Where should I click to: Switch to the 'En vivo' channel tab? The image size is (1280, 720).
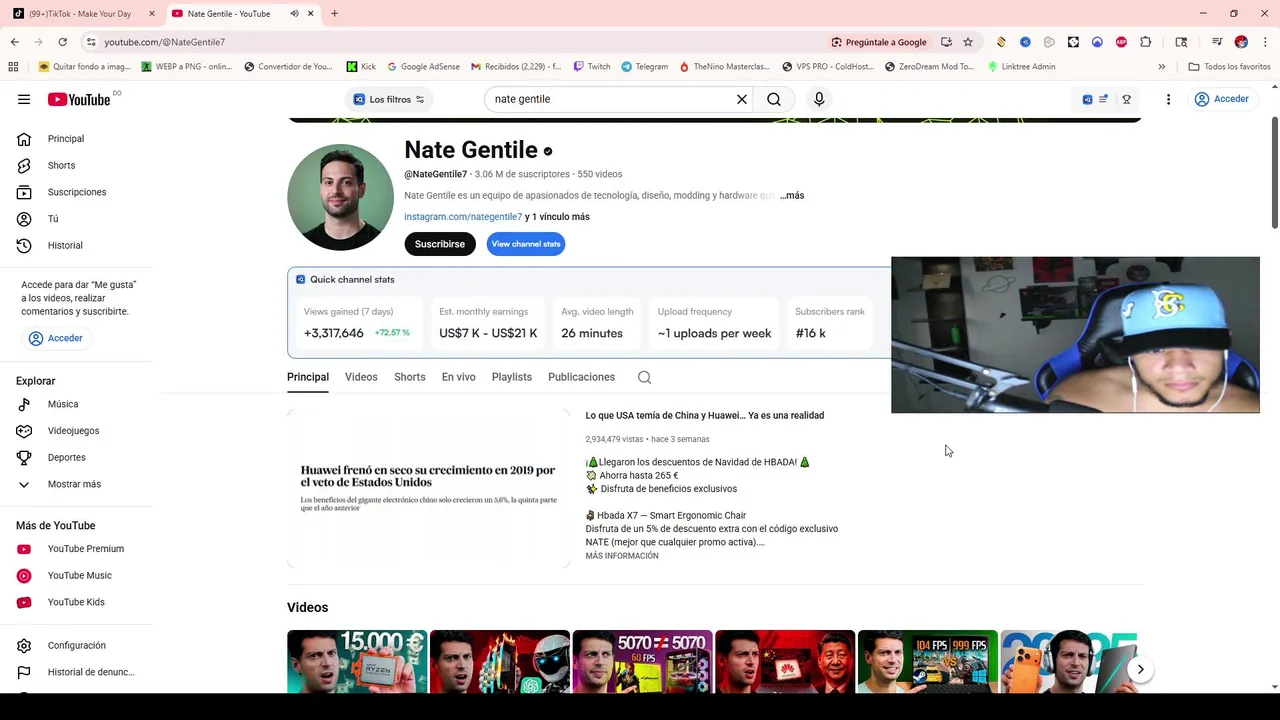tap(459, 377)
